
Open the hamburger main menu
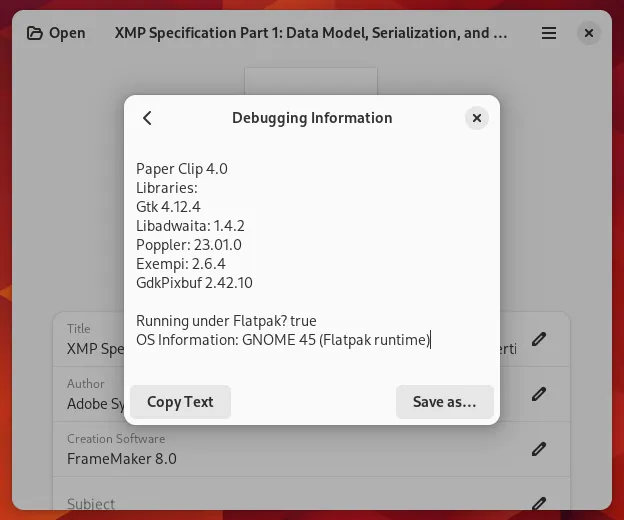(549, 33)
